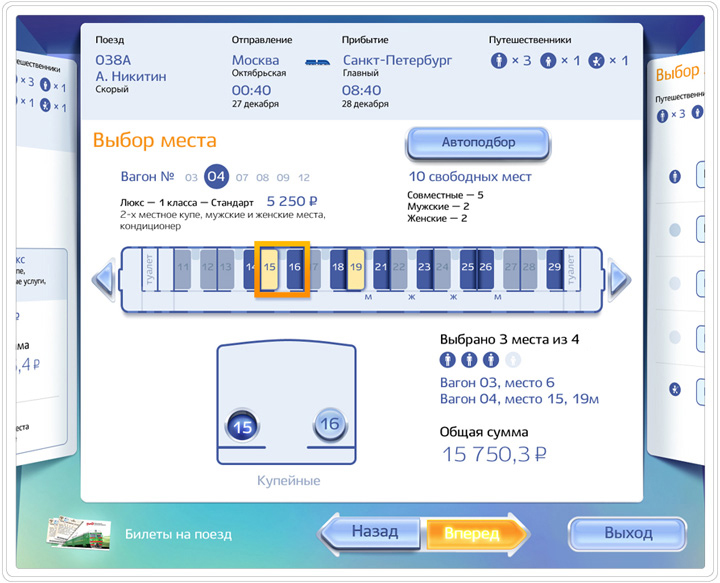Click occupied seat 28 on wagon map
Viewport: 720px width, 583px height.
point(529,269)
